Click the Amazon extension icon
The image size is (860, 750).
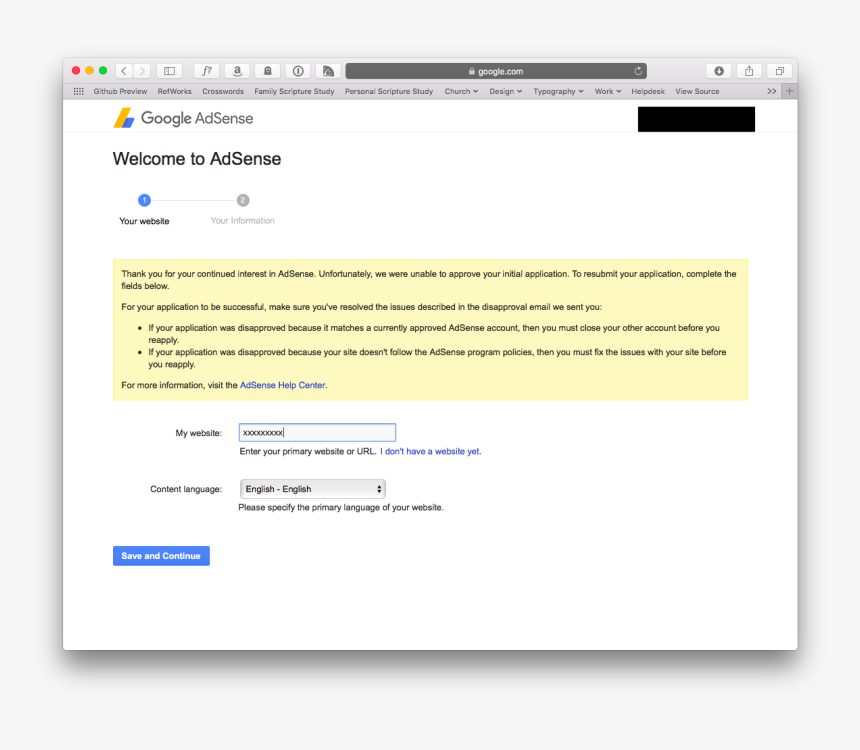237,71
